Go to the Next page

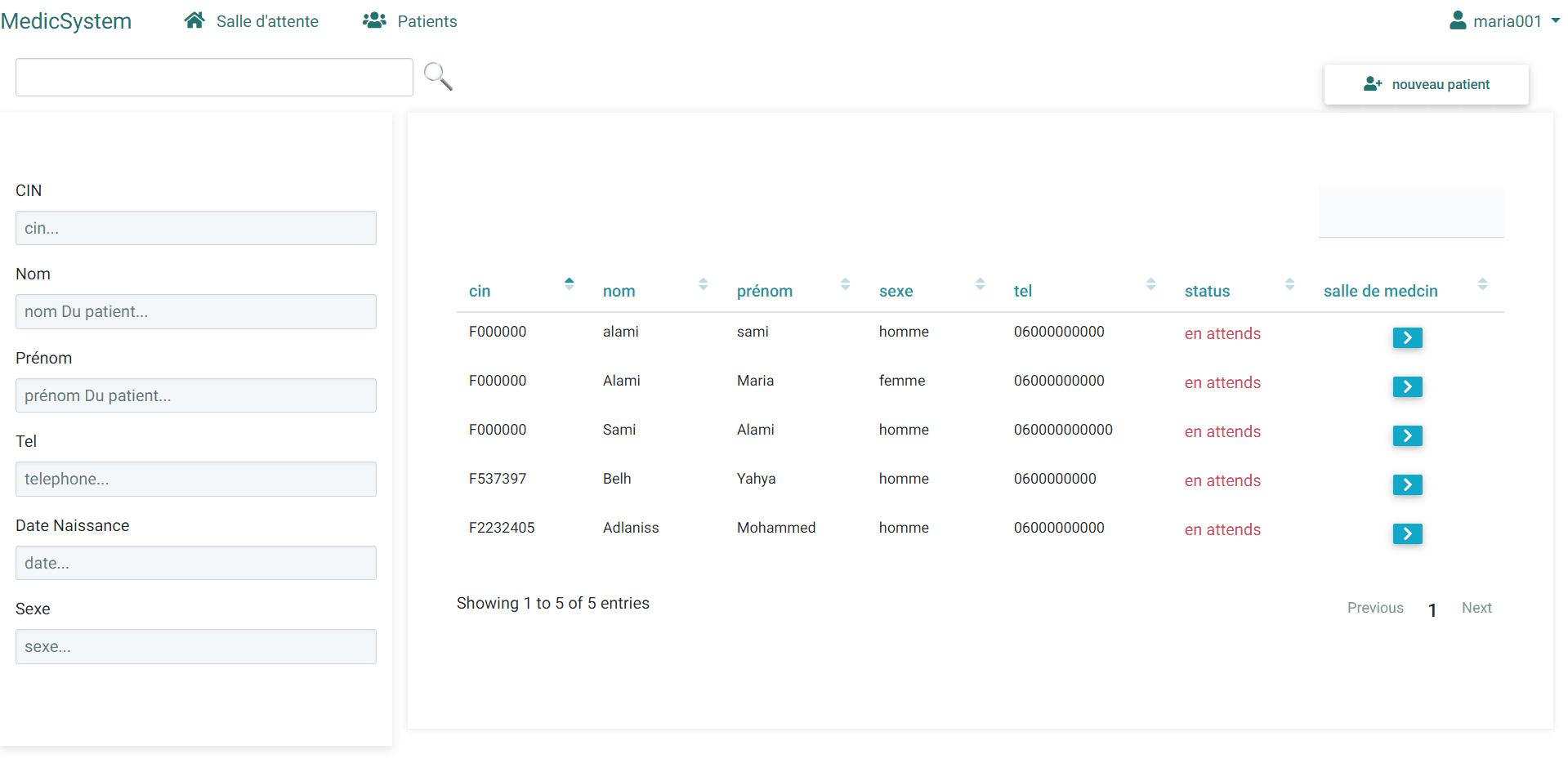(1476, 608)
